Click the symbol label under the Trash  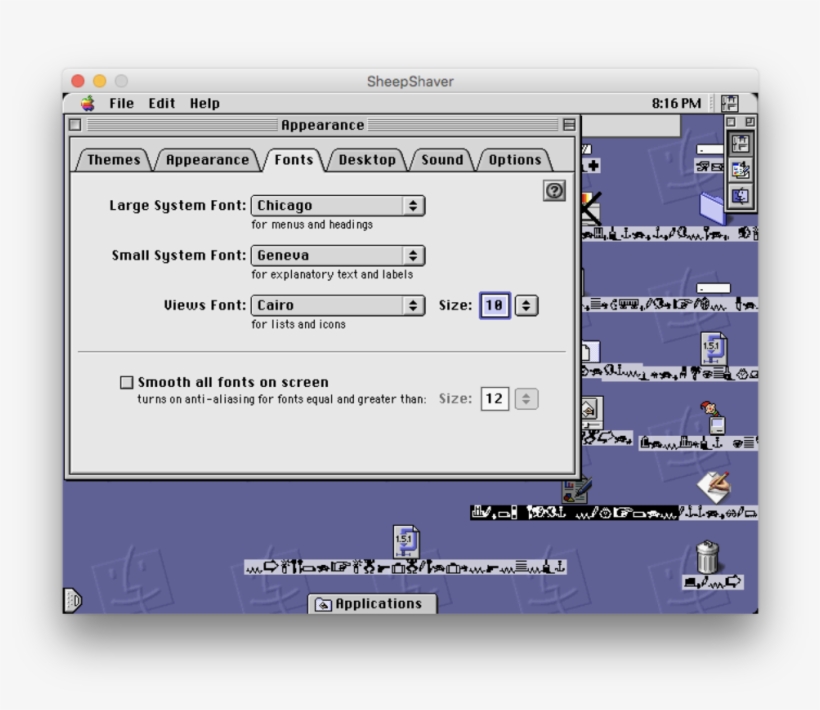[x=713, y=582]
